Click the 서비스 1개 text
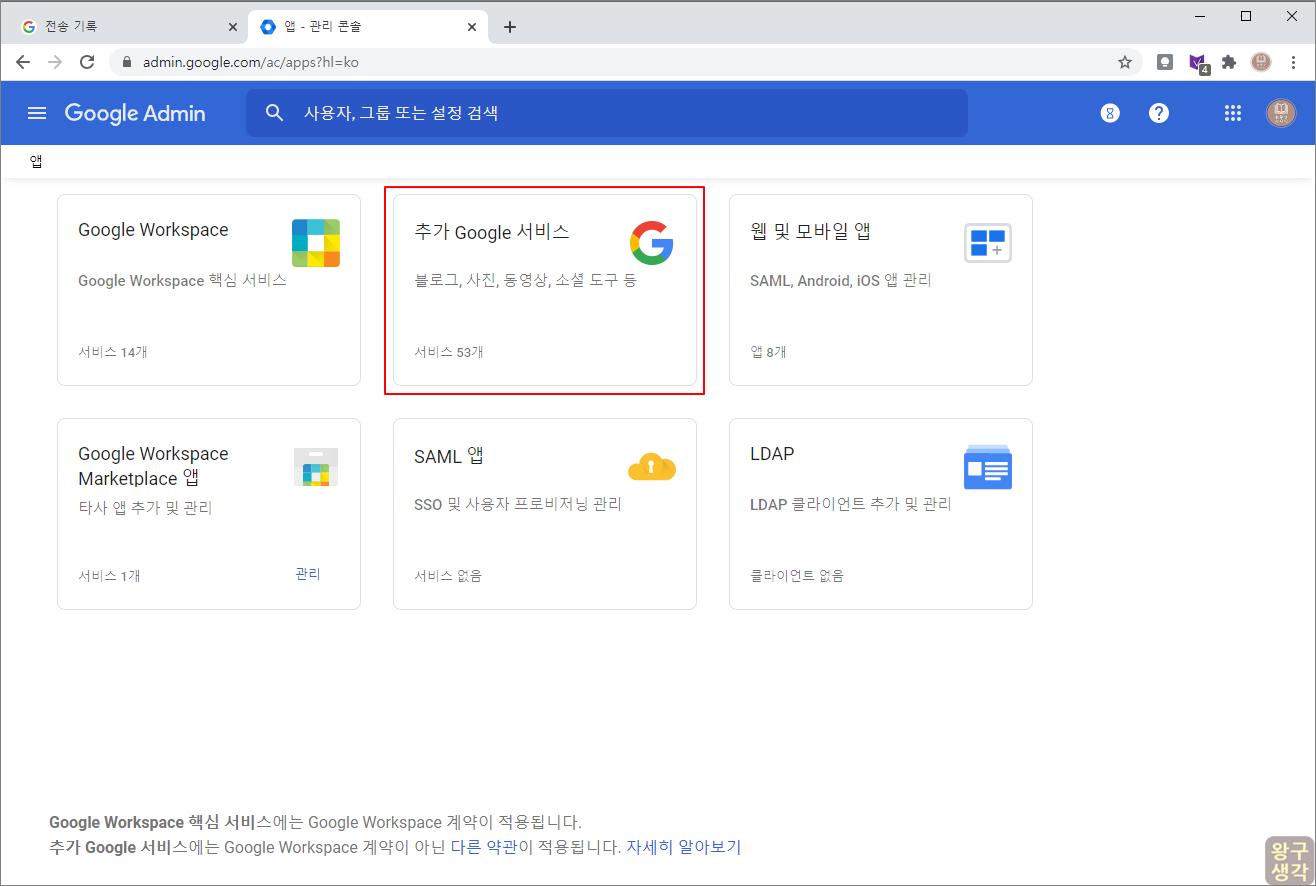 (x=109, y=576)
